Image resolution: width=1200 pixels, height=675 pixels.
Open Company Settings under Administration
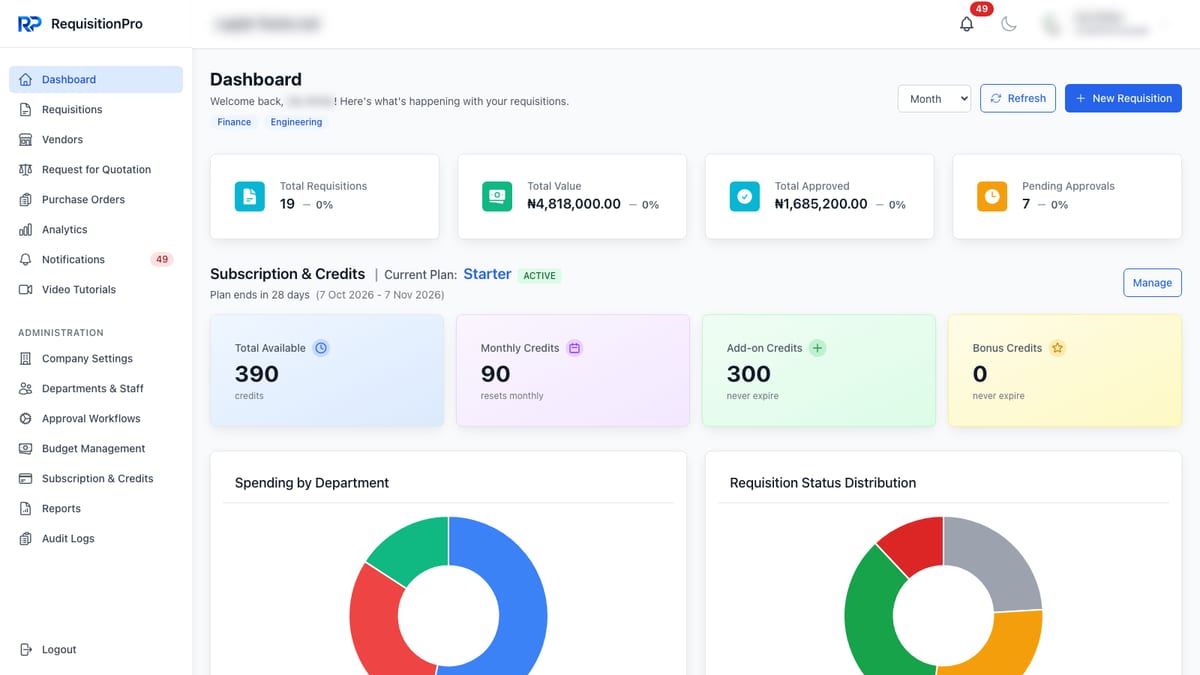point(96,359)
